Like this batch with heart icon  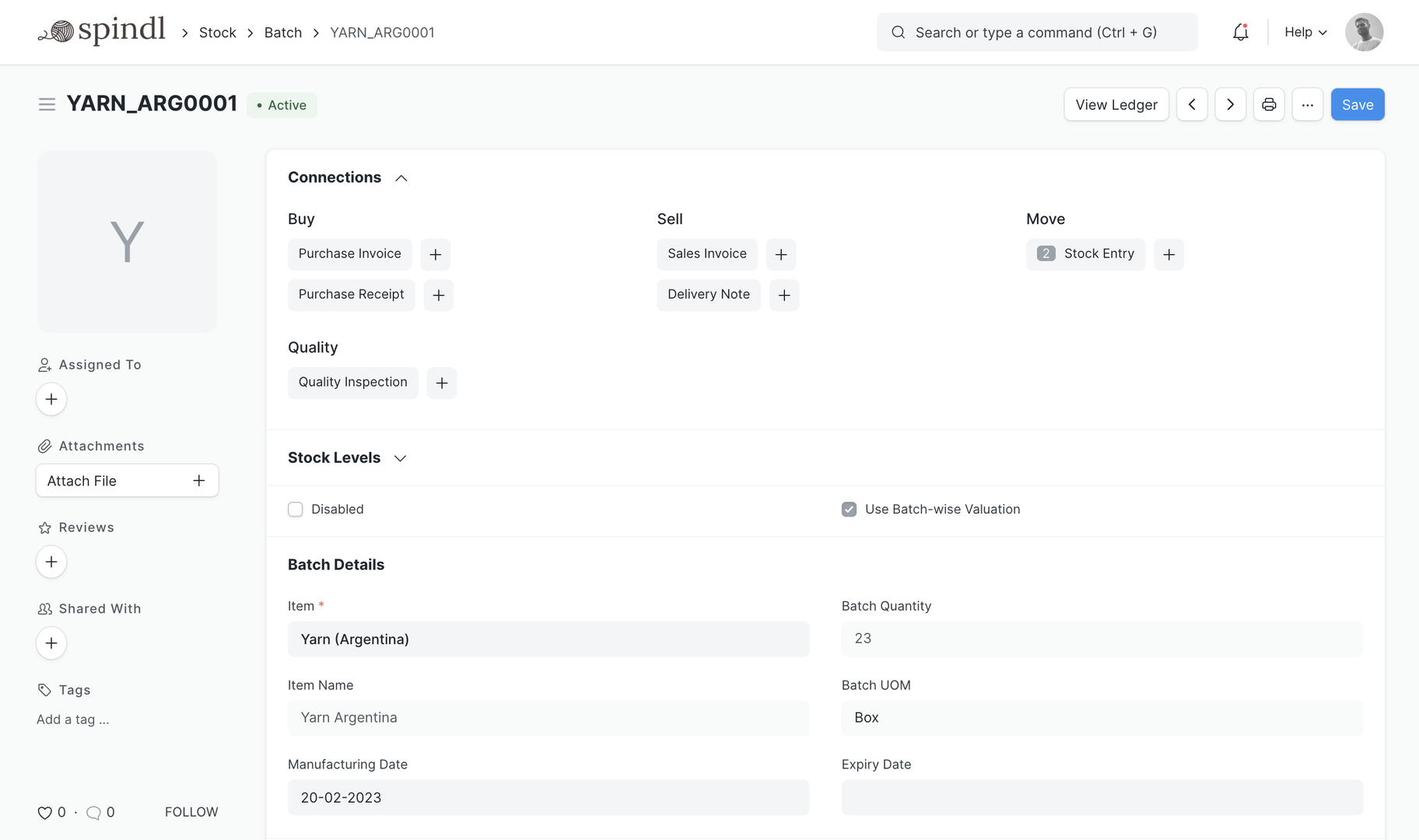coord(45,813)
